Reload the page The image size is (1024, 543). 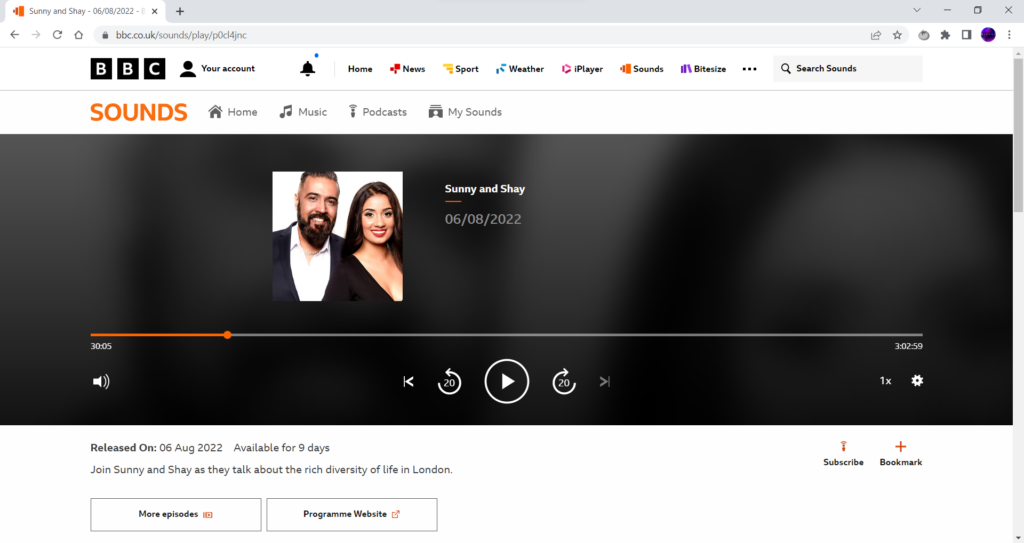pyautogui.click(x=57, y=35)
